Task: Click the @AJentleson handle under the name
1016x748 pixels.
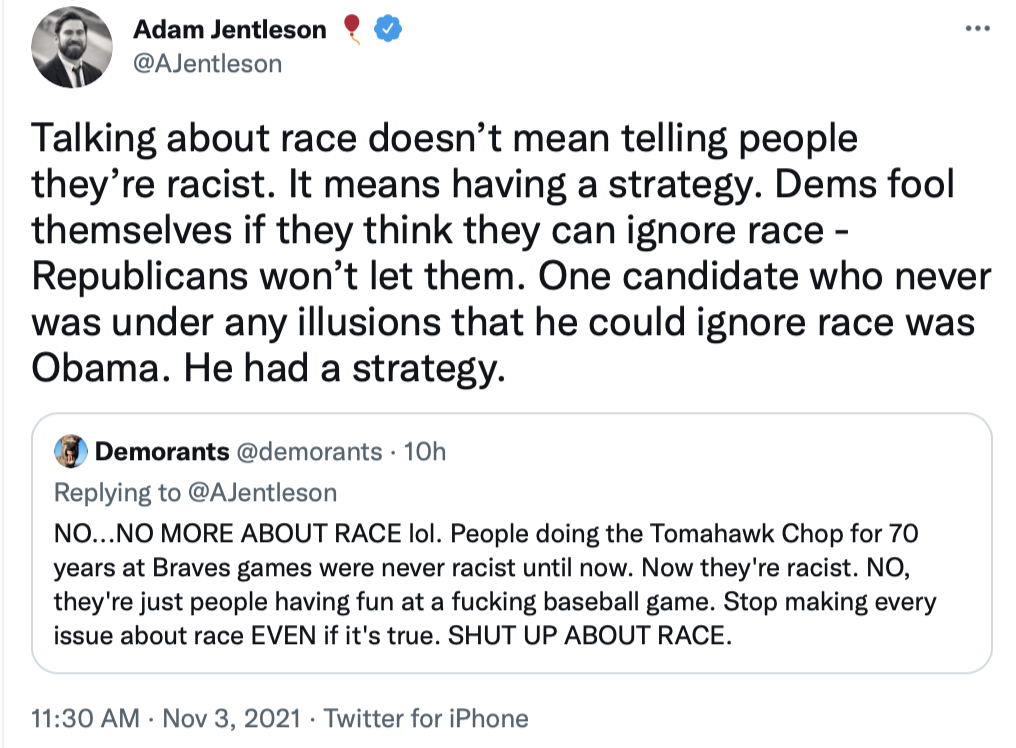Action: (x=208, y=64)
